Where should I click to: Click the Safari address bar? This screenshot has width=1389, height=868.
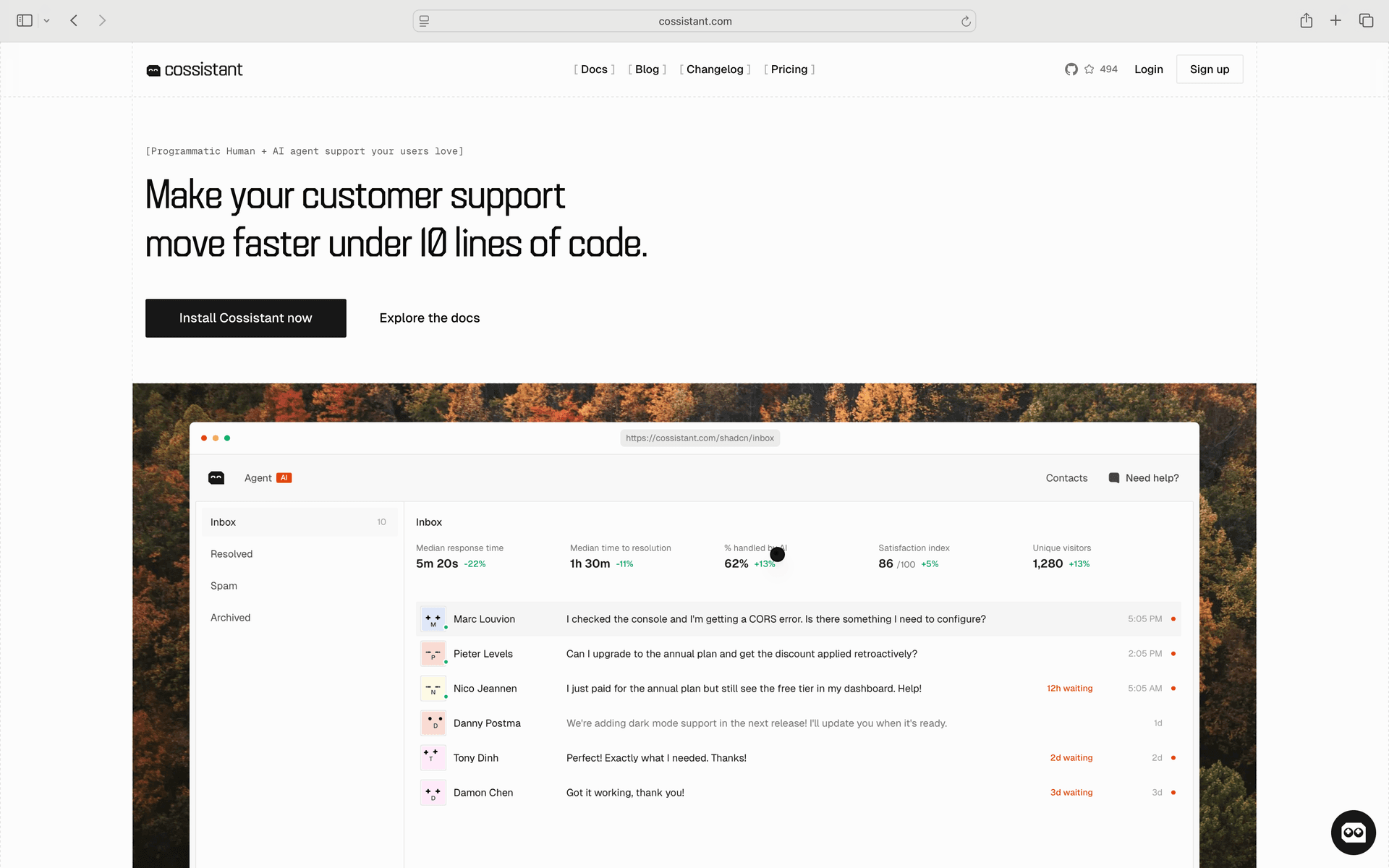[694, 22]
